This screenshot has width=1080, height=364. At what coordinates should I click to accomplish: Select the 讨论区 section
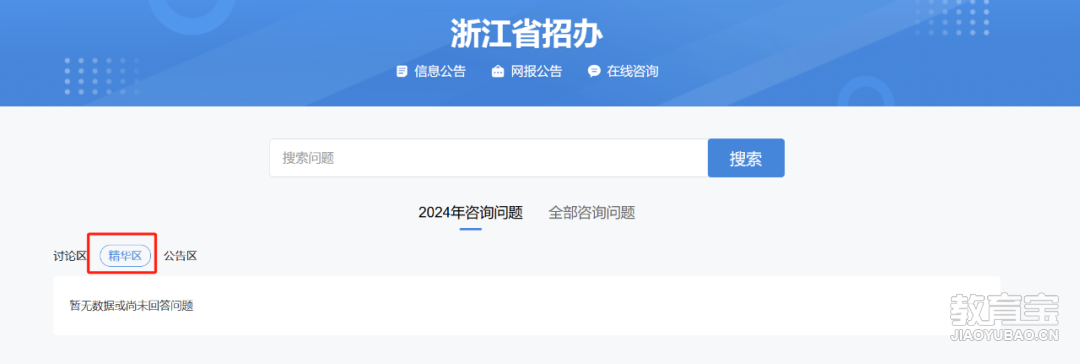pyautogui.click(x=70, y=256)
